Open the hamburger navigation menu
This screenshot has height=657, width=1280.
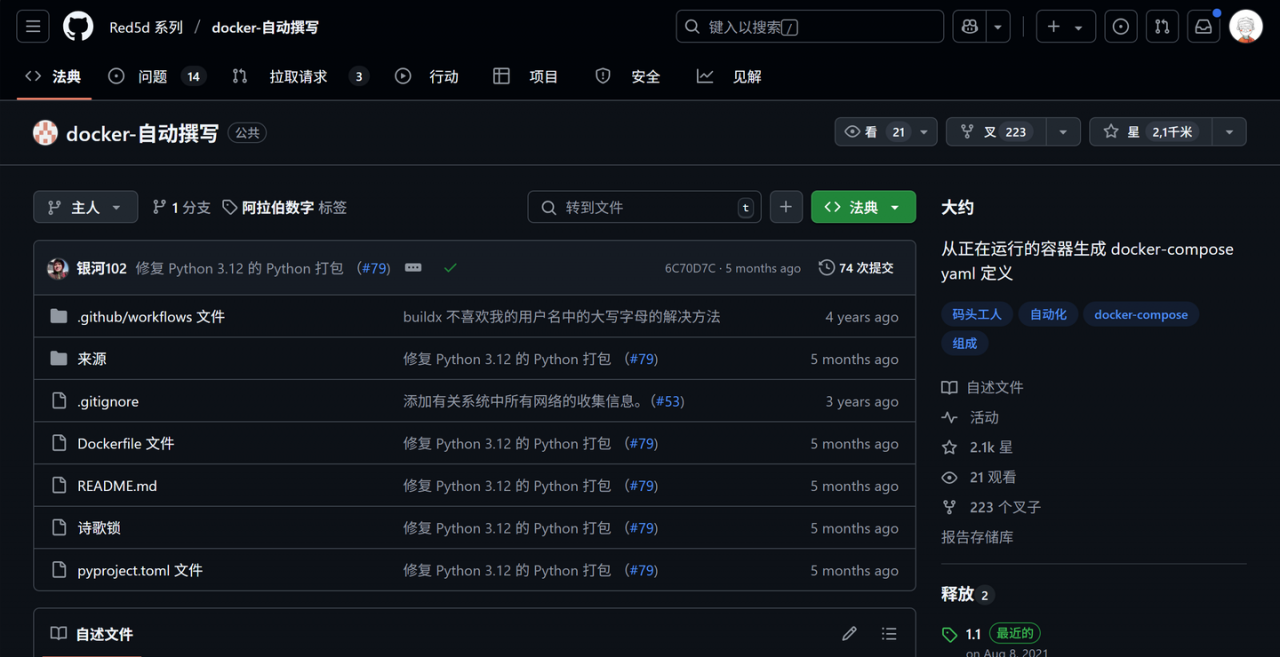(x=33, y=27)
